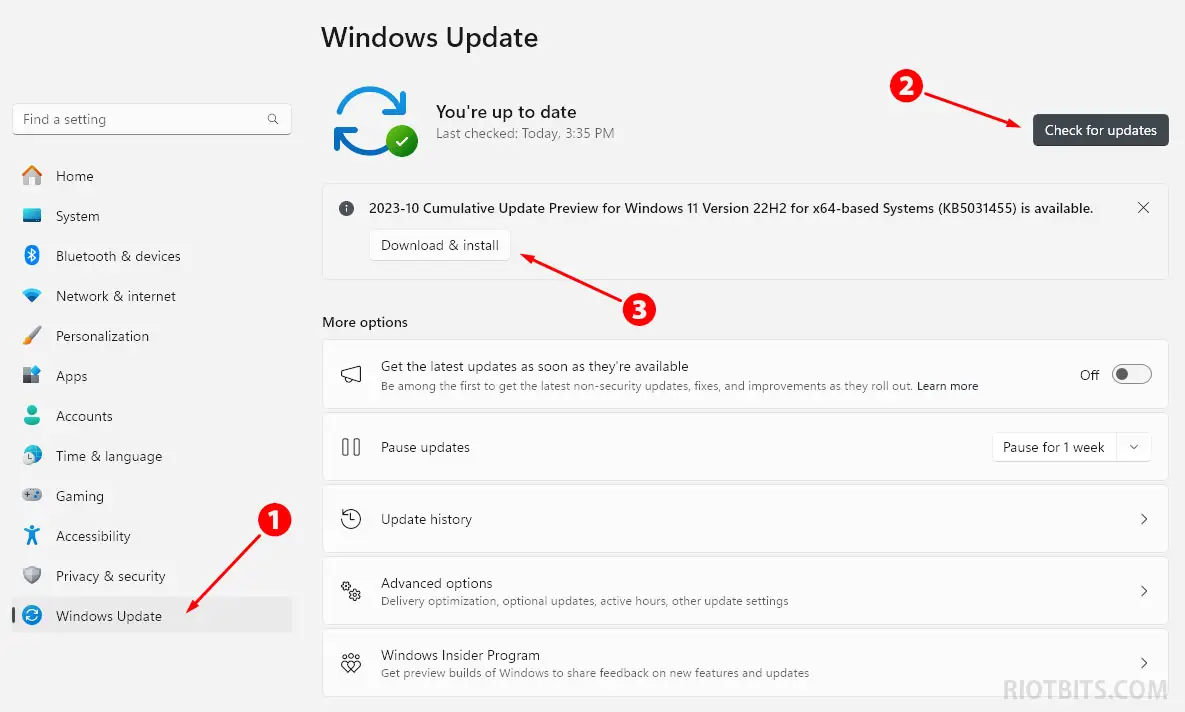Click the Windows Insider Program hearts icon

351,663
